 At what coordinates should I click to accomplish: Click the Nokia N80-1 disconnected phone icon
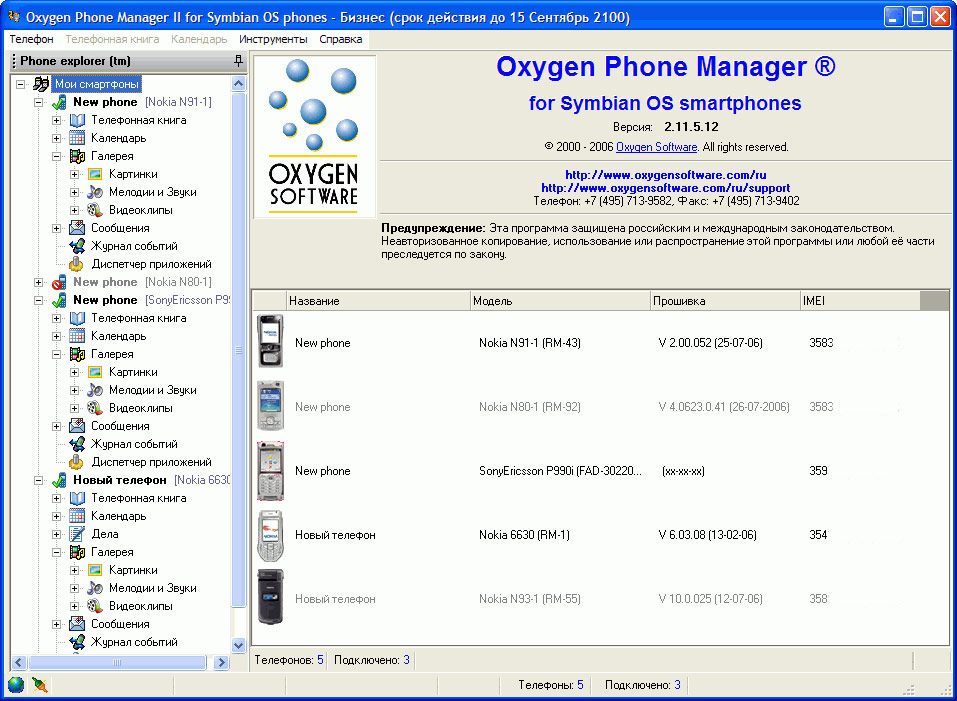[x=59, y=282]
